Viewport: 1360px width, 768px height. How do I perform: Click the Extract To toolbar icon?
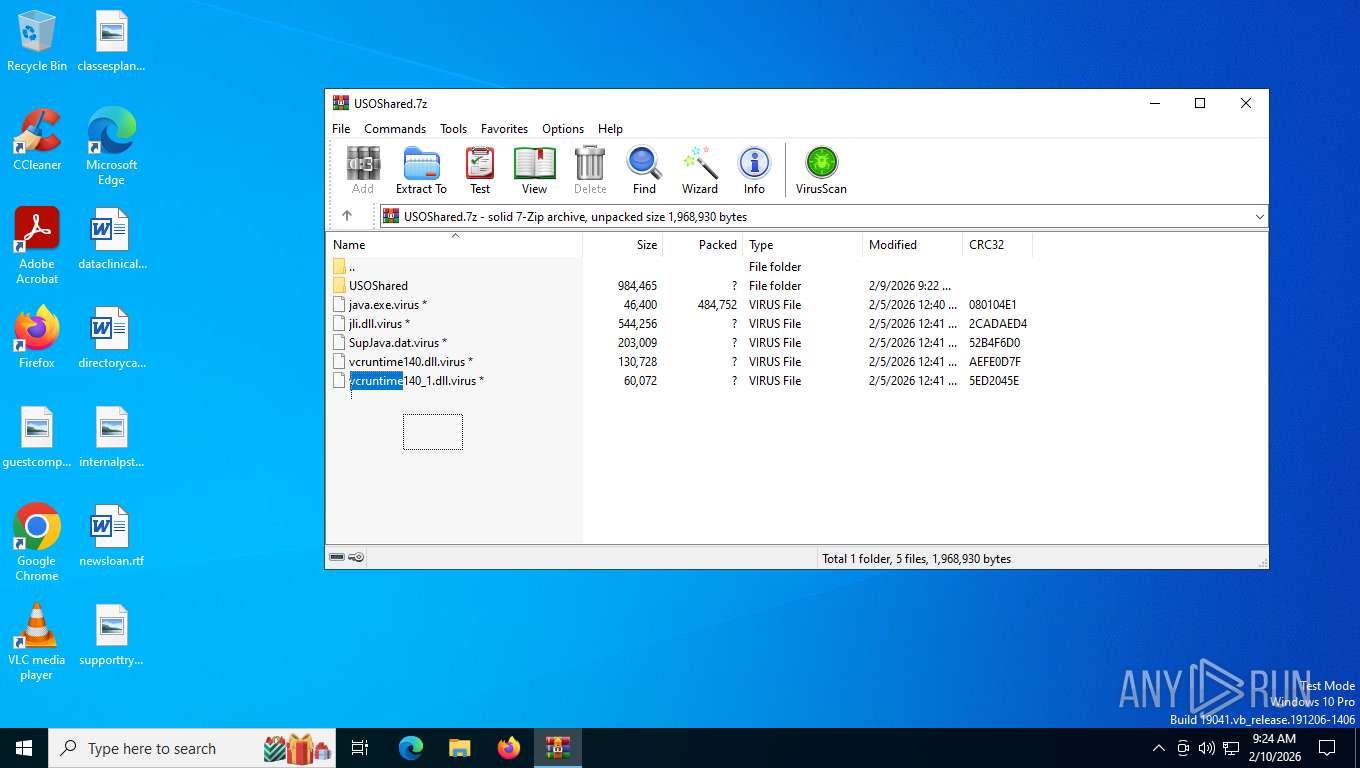421,170
